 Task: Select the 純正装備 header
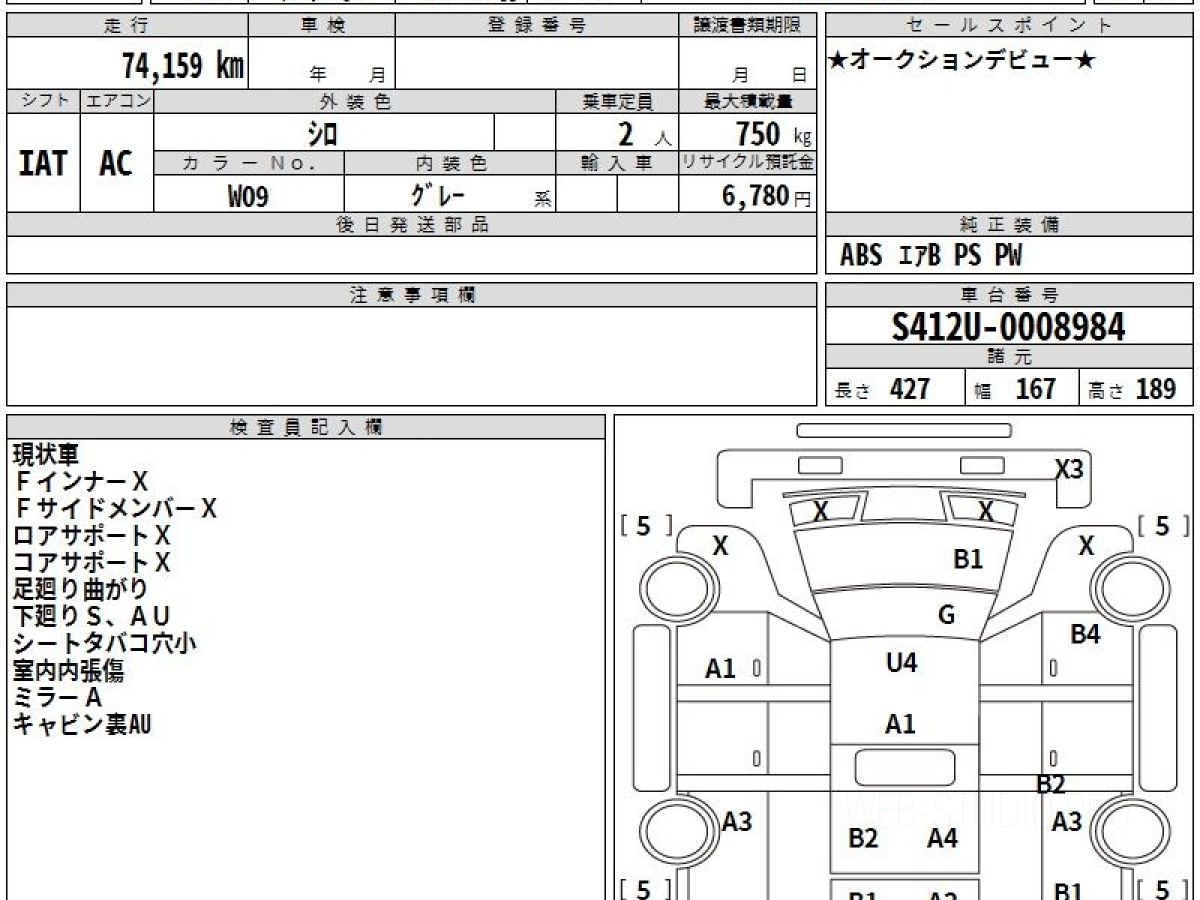point(1009,225)
